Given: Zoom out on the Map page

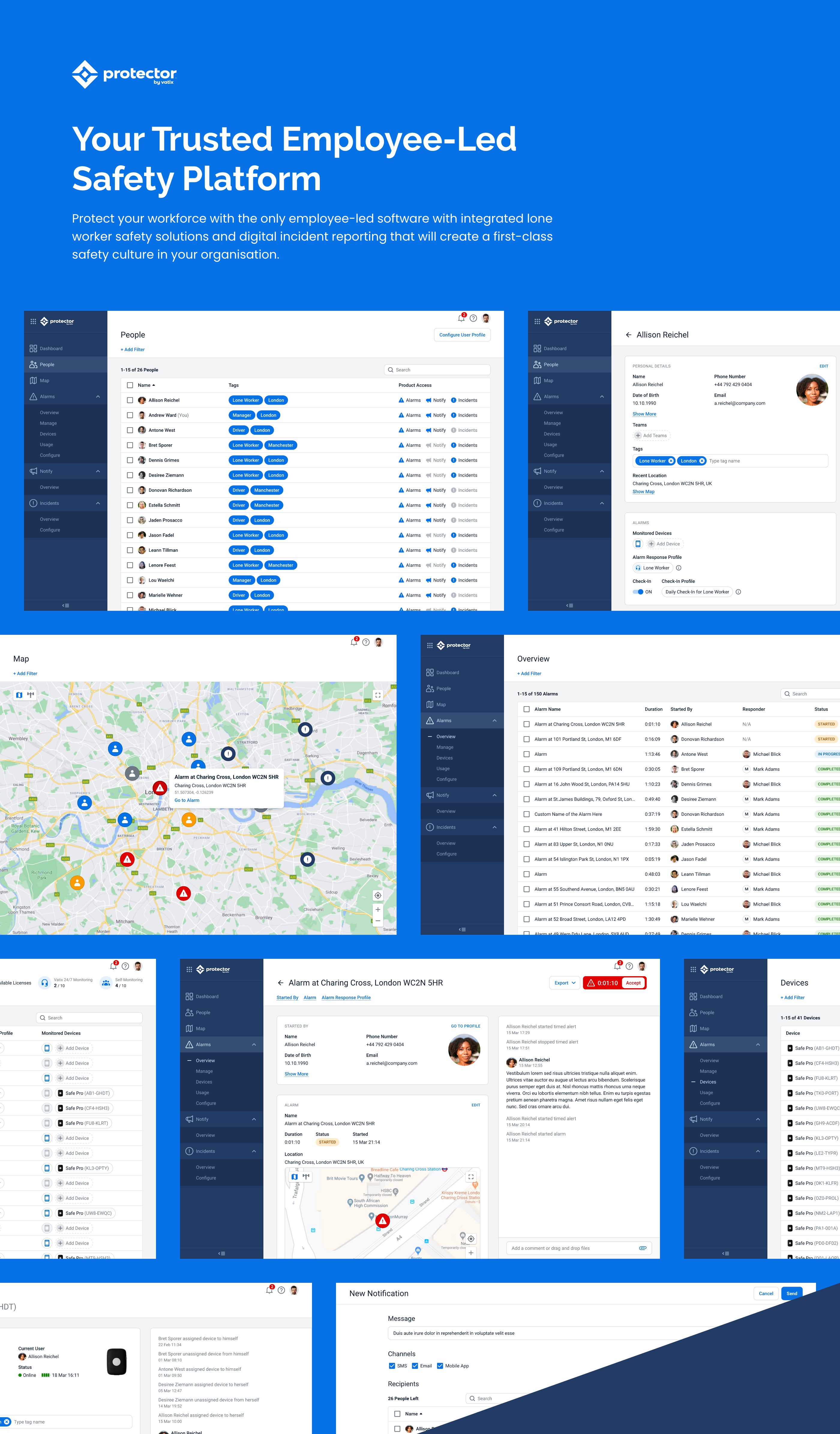Looking at the screenshot, I should (378, 920).
